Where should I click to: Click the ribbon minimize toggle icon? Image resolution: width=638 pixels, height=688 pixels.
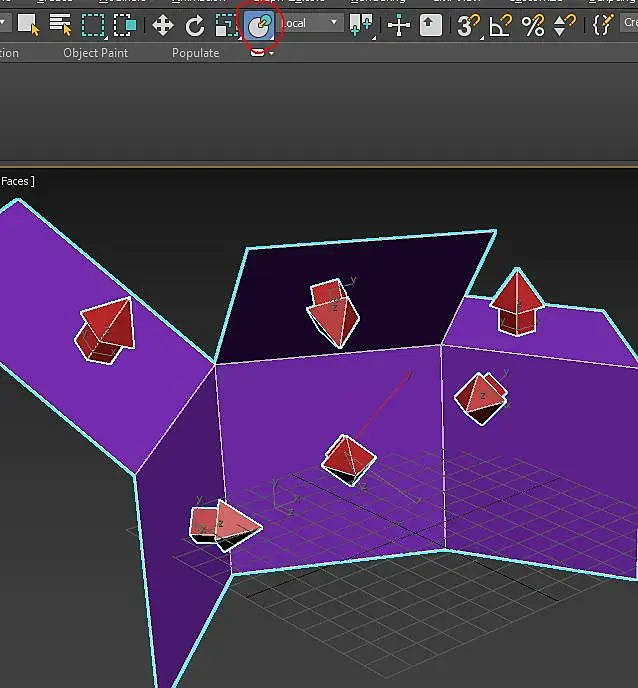258,53
